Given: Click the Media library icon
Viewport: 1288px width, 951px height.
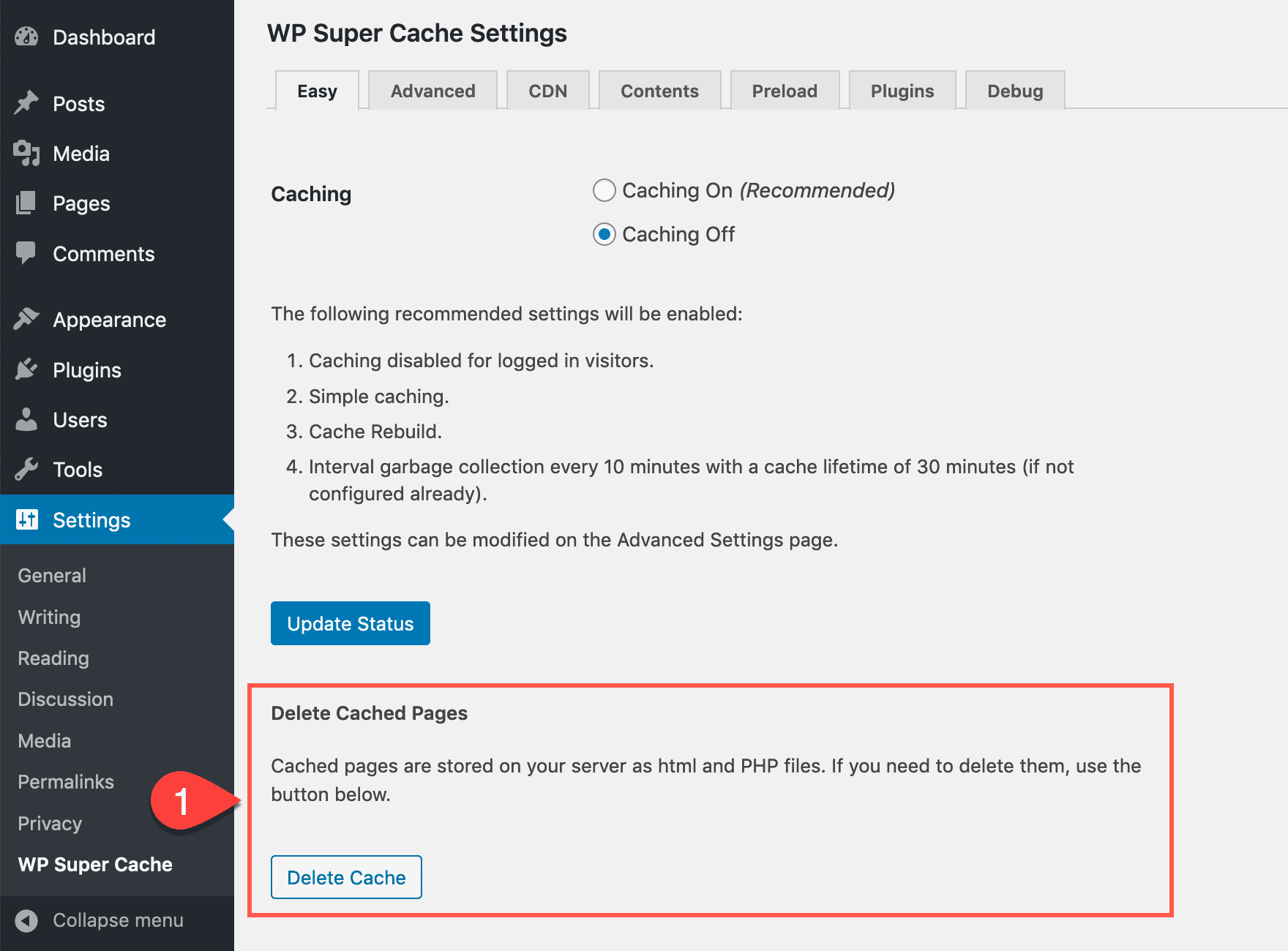Looking at the screenshot, I should (x=26, y=153).
